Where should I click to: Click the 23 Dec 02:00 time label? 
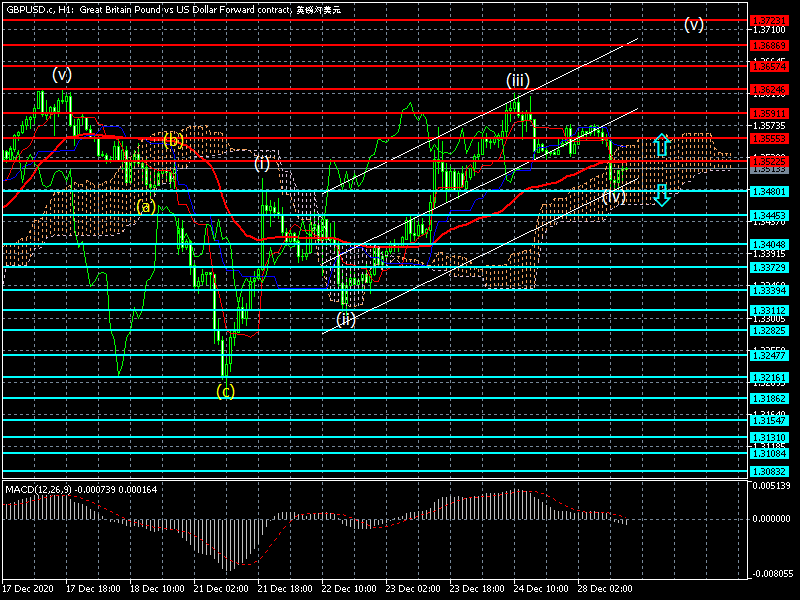pos(413,588)
